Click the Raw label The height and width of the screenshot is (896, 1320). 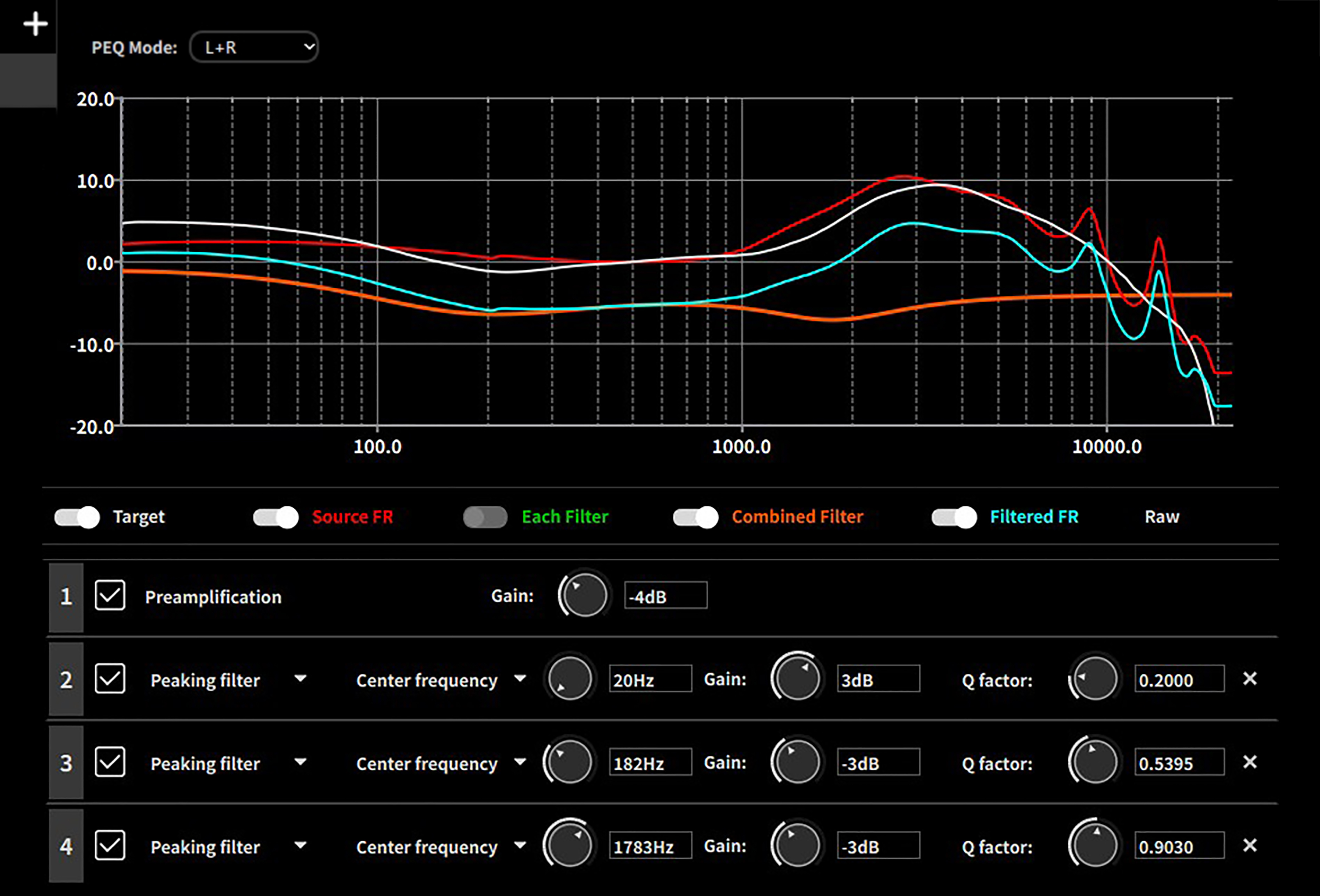click(x=1162, y=517)
